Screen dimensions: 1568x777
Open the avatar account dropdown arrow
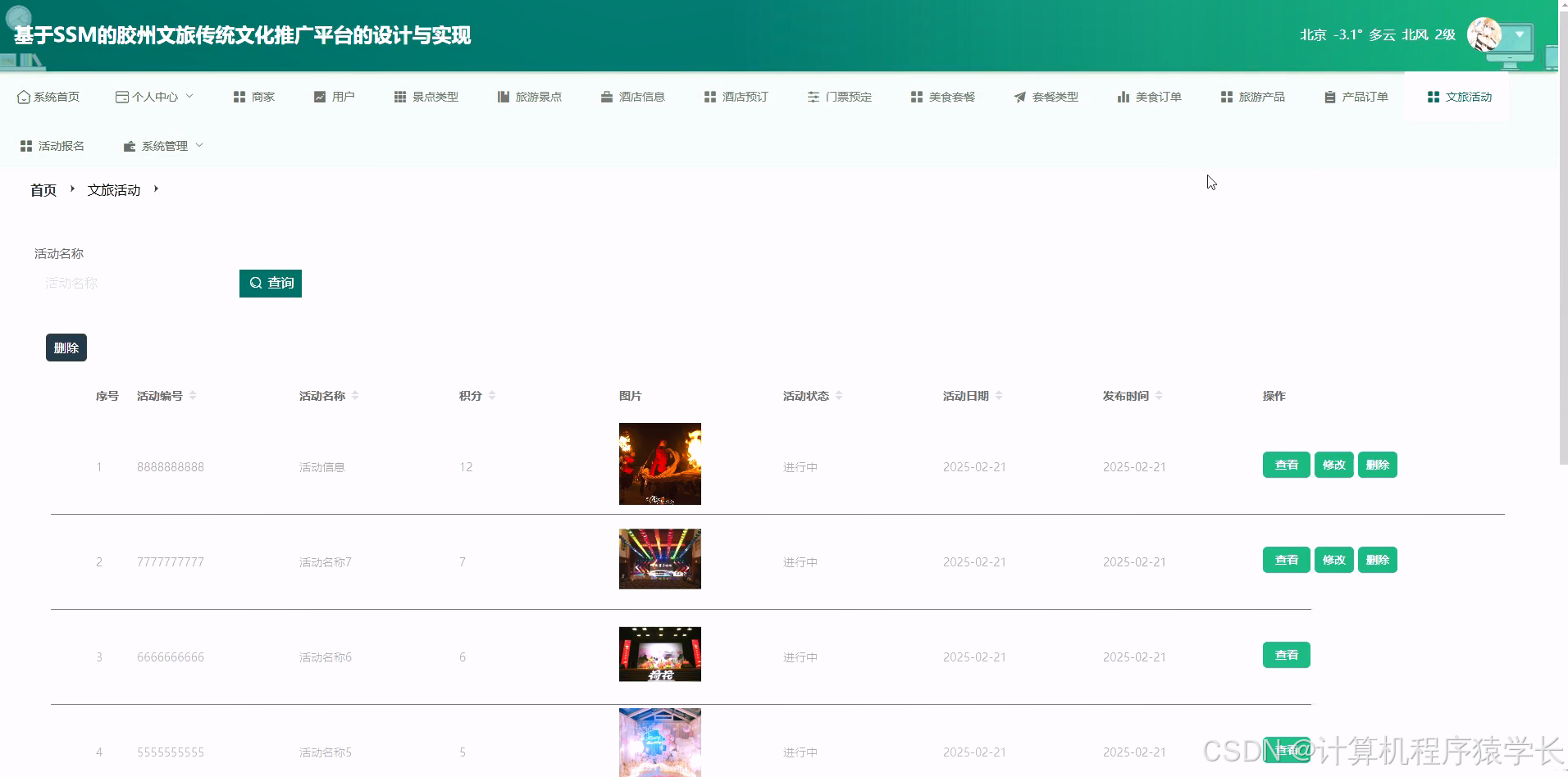tap(1519, 35)
